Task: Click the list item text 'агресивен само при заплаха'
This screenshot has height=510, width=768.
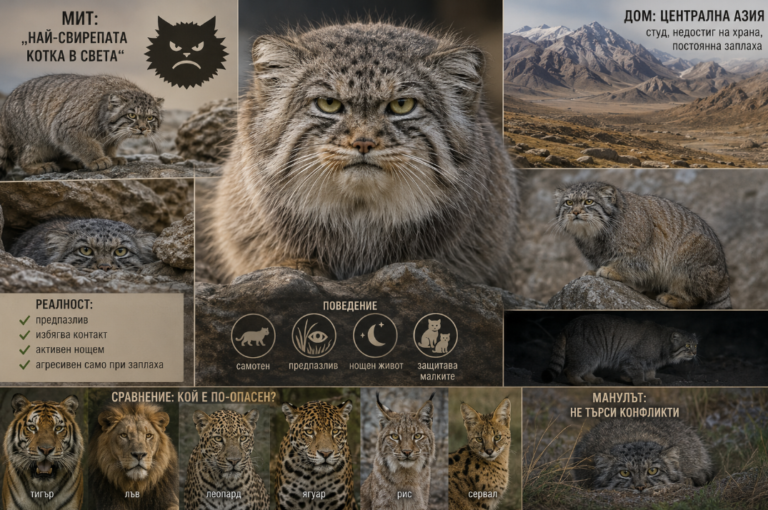Action: click(99, 365)
